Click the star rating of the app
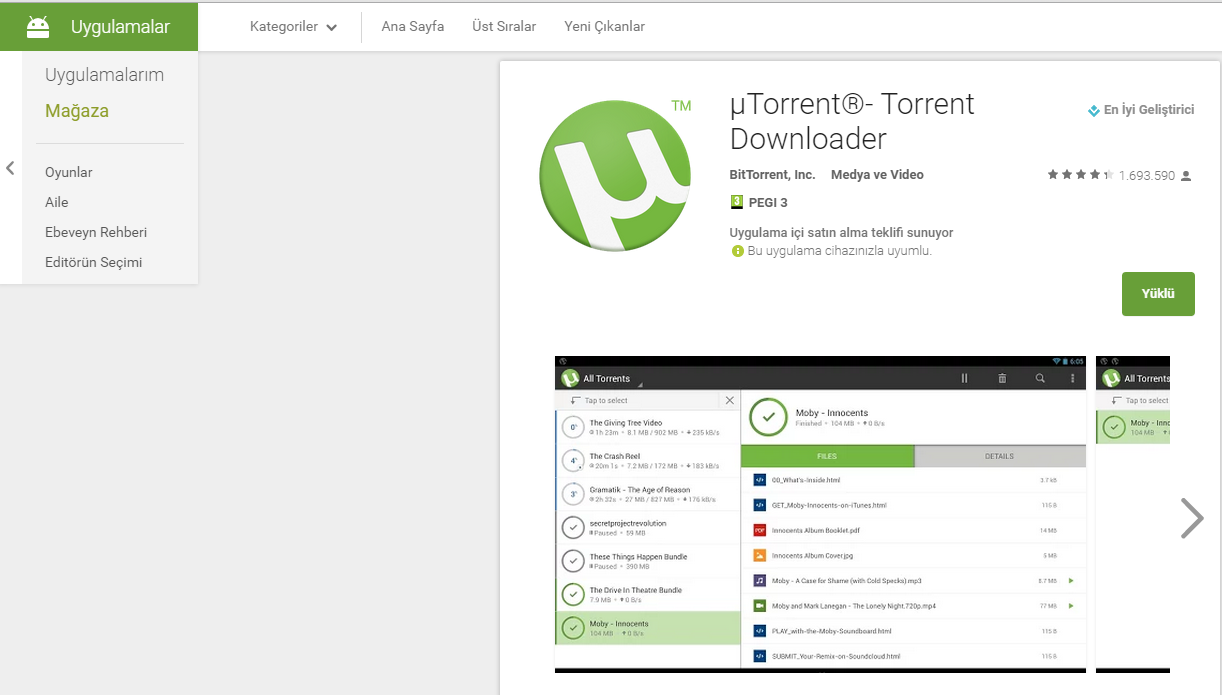This screenshot has width=1224, height=695. [1080, 175]
